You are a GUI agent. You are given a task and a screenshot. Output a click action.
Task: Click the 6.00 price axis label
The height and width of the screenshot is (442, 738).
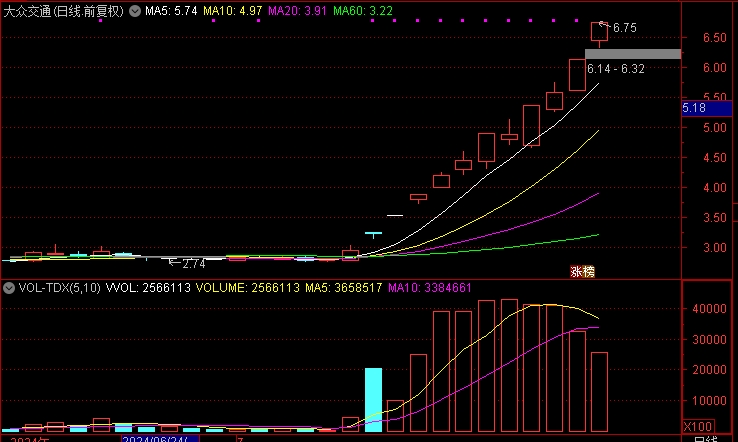[714, 68]
